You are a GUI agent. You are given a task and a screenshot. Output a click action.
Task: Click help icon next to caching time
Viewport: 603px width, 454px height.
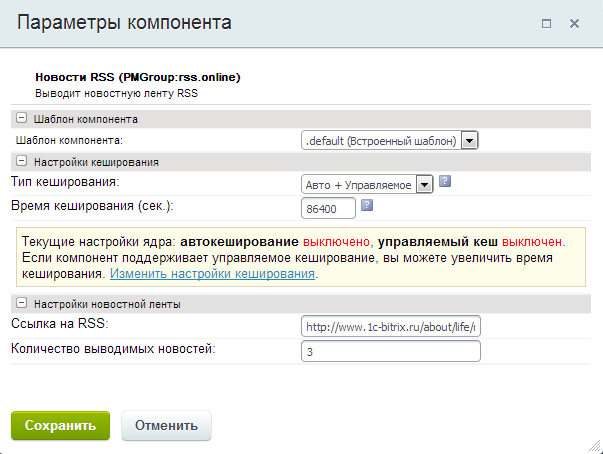pos(367,205)
